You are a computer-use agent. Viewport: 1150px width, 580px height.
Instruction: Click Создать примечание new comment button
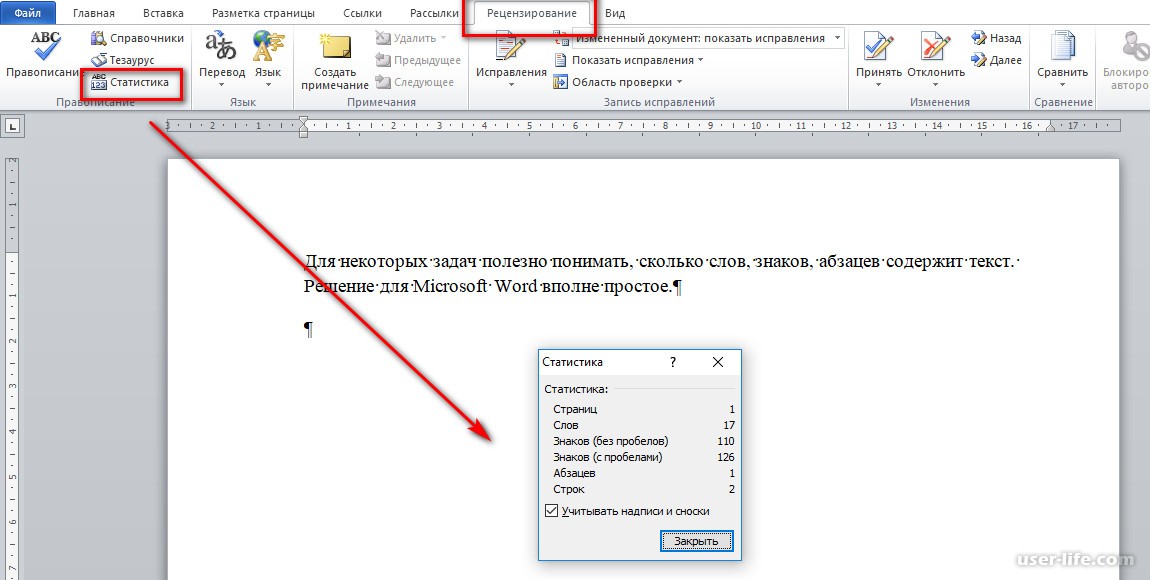point(334,60)
